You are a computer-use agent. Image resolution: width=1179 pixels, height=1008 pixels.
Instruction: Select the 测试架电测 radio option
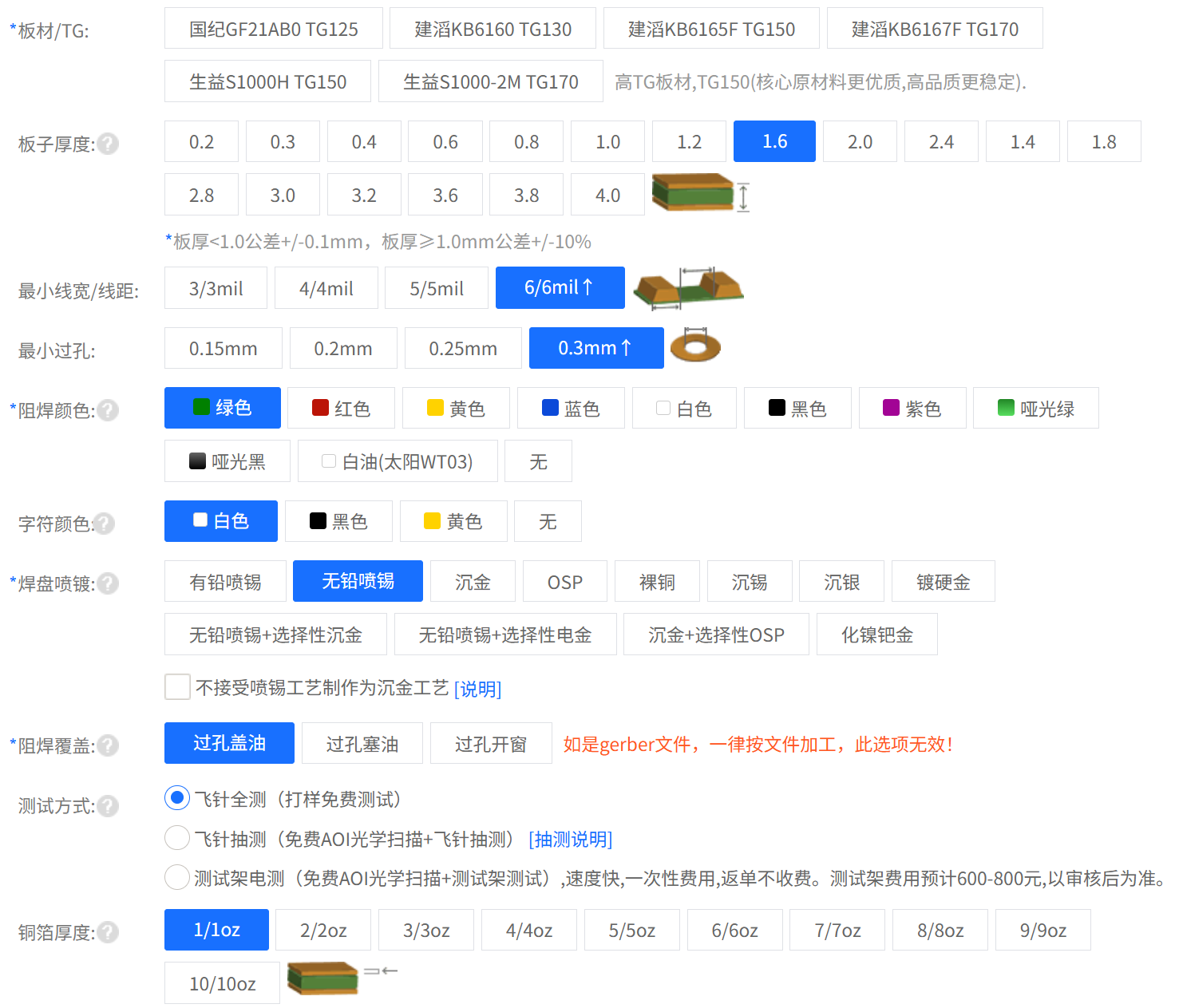(176, 877)
